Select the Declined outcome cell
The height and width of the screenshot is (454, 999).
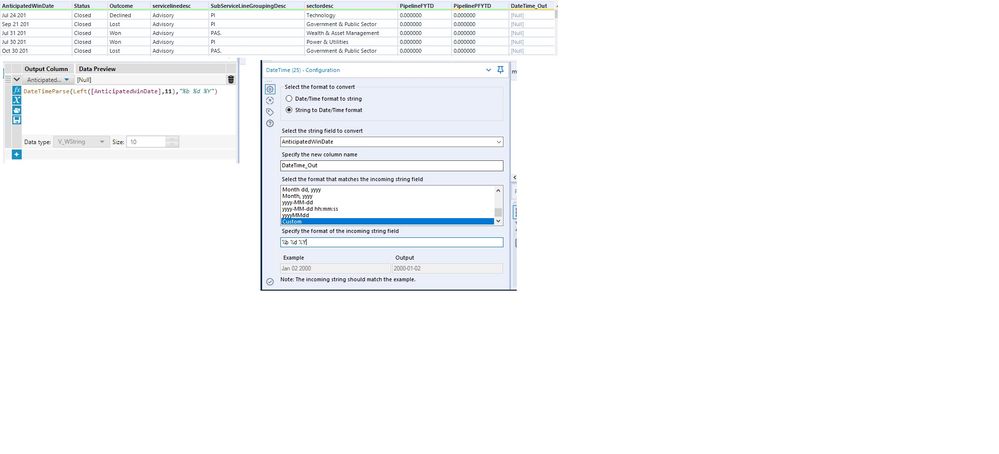tap(129, 15)
